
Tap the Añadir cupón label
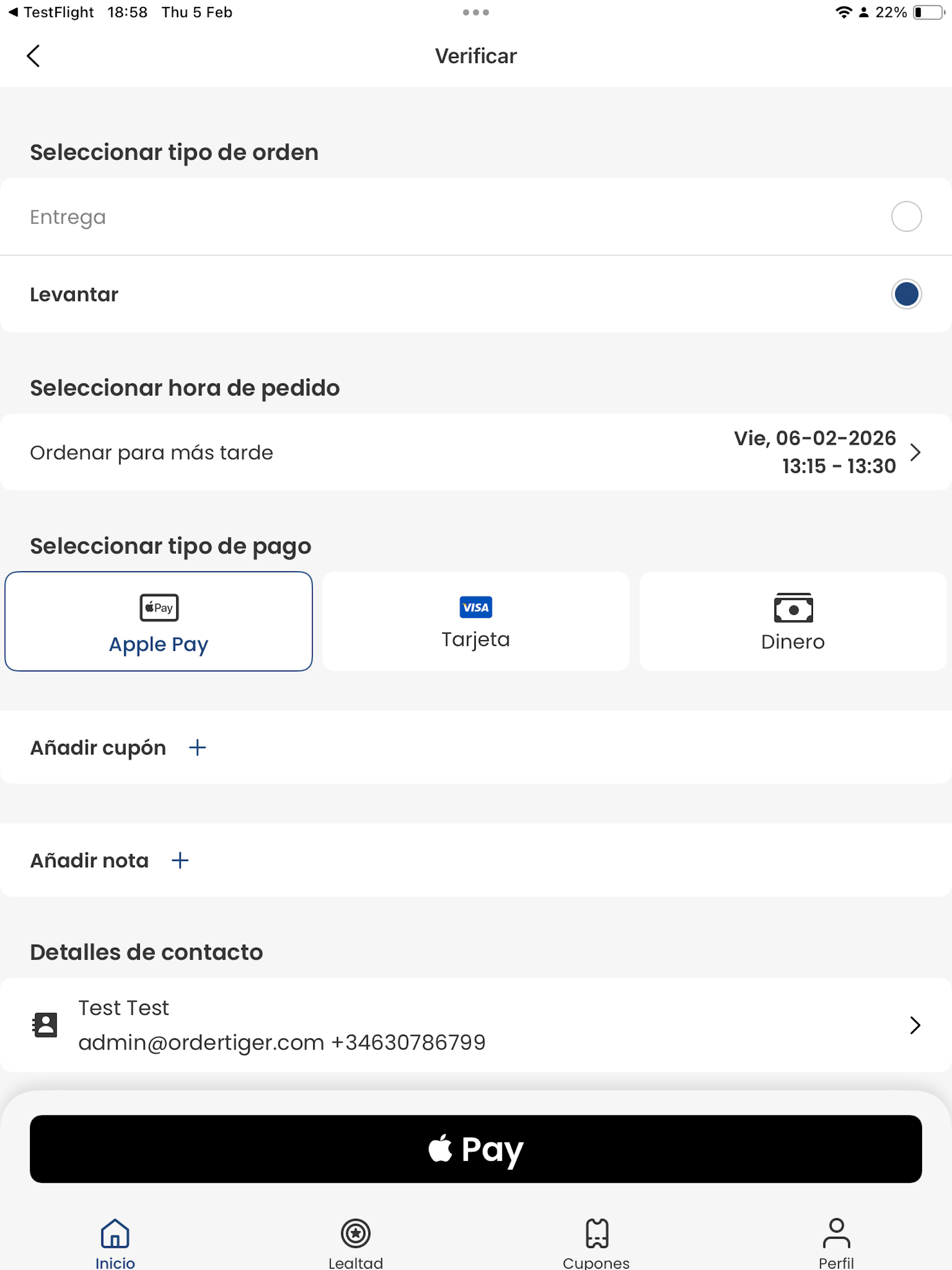tap(98, 748)
